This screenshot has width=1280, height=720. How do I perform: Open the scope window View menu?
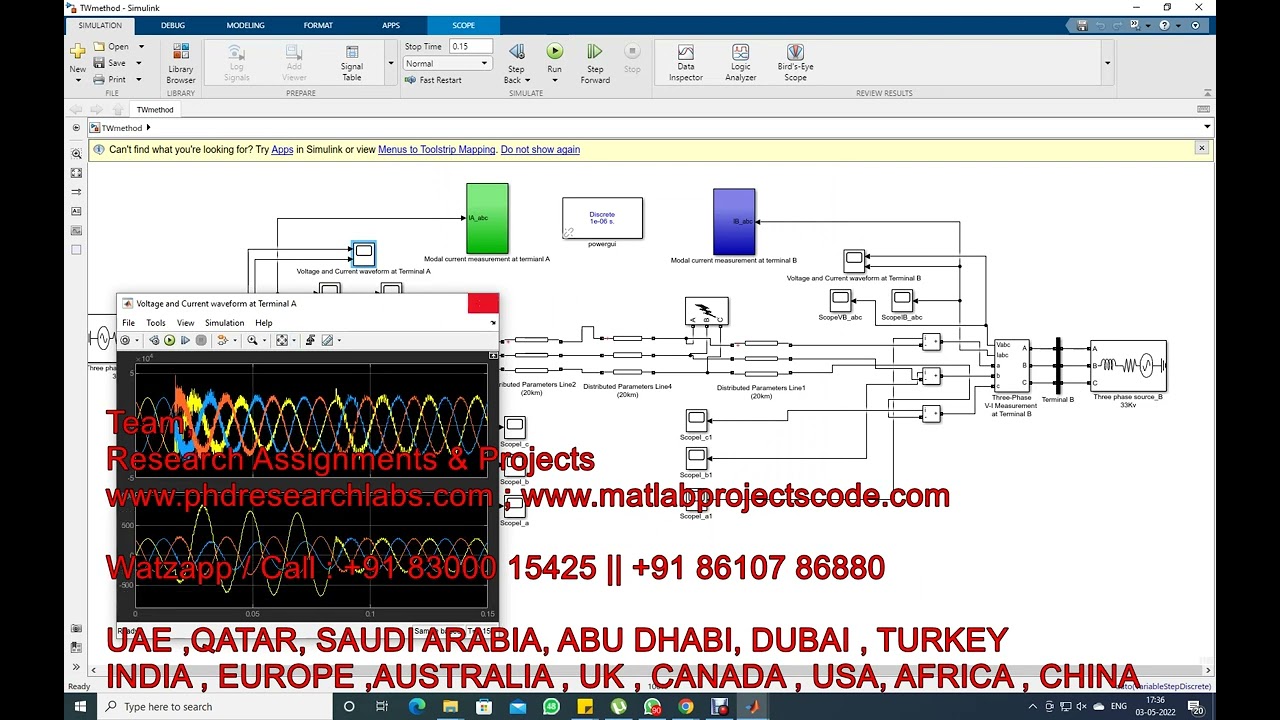[186, 323]
